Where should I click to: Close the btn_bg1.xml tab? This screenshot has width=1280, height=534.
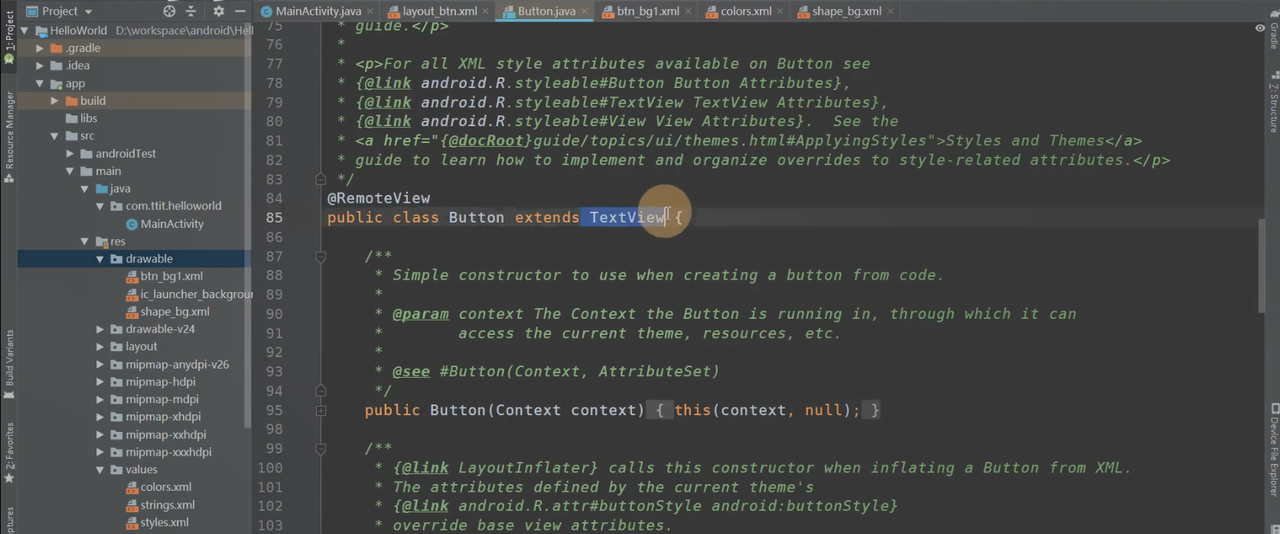pyautogui.click(x=689, y=12)
